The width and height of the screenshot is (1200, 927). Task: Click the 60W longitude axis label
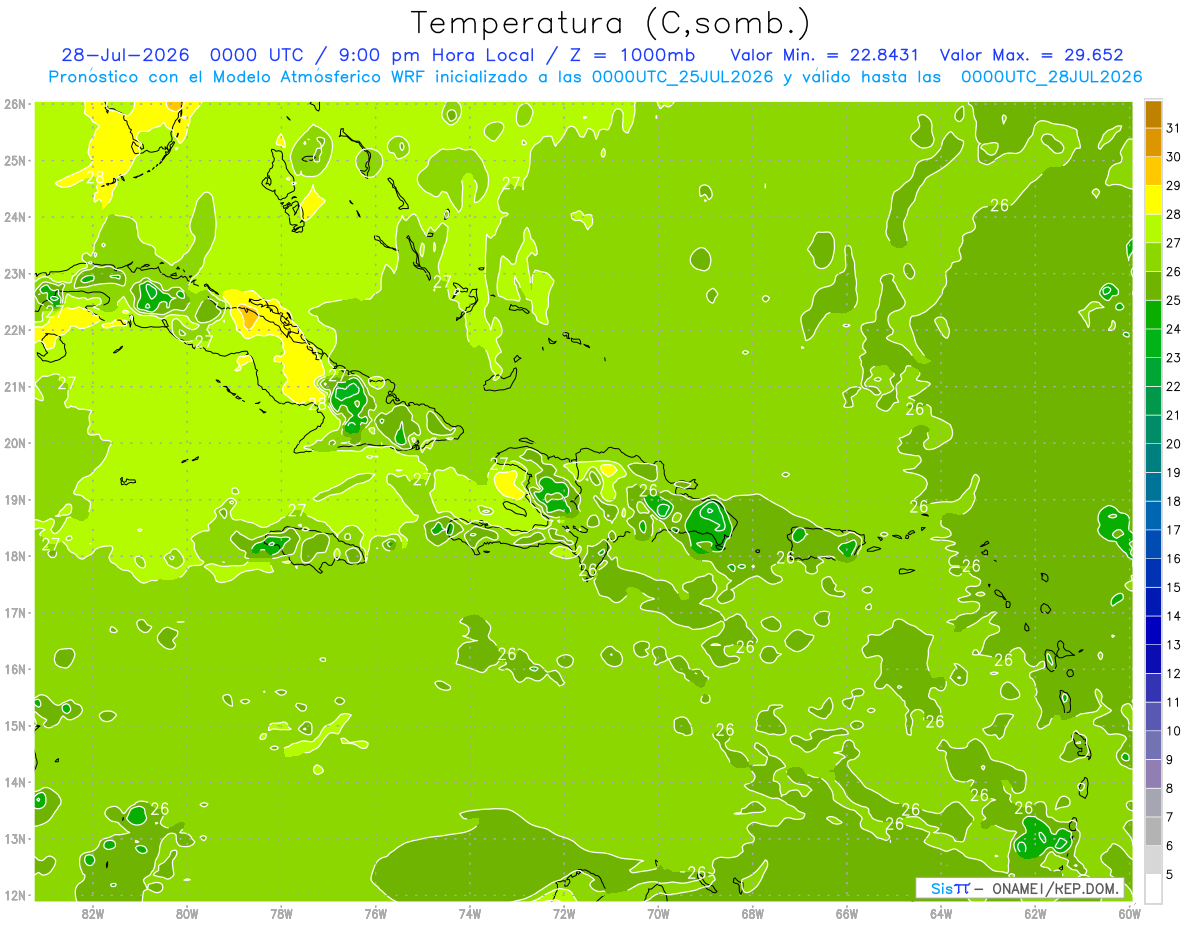(x=1129, y=913)
